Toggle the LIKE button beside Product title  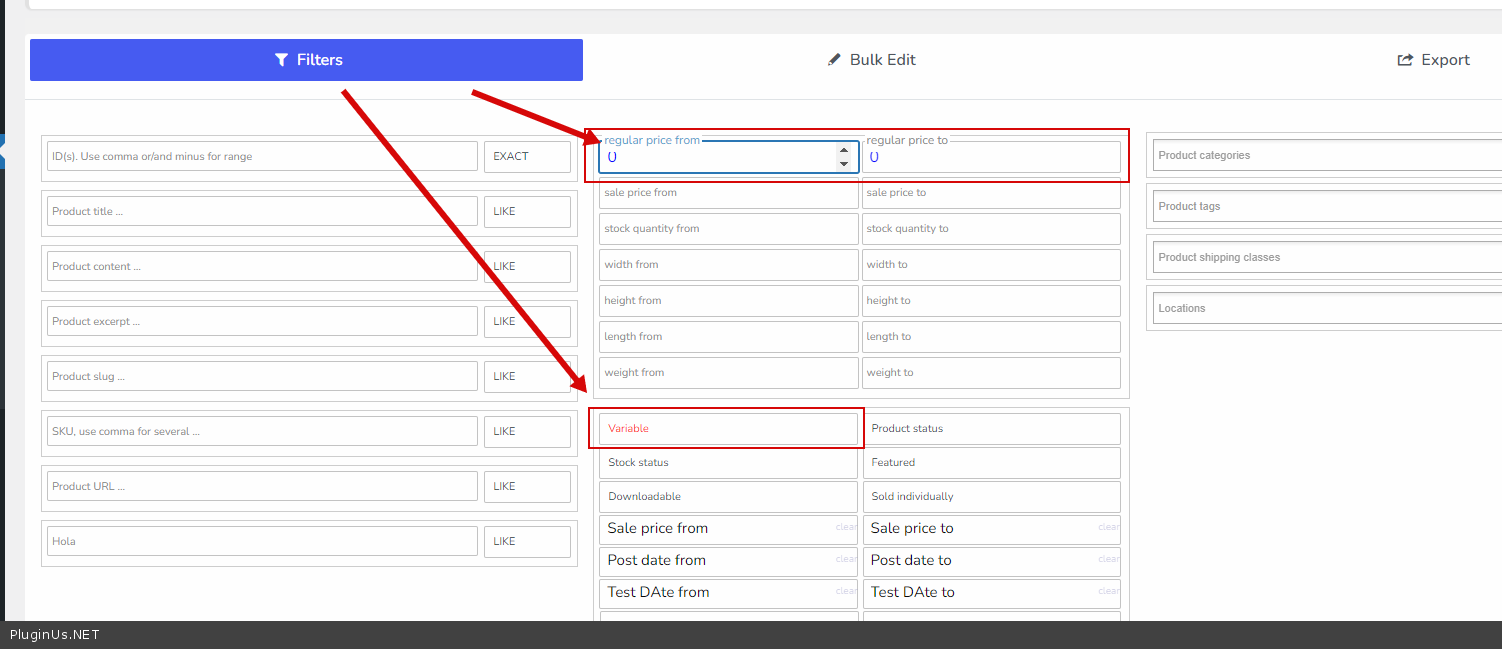[x=527, y=212]
